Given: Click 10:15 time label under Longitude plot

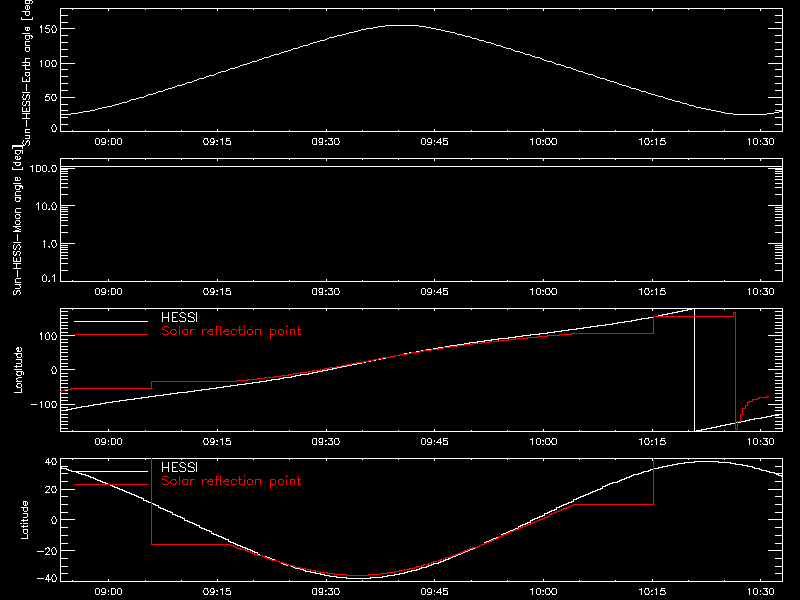Looking at the screenshot, I should click(x=652, y=442).
